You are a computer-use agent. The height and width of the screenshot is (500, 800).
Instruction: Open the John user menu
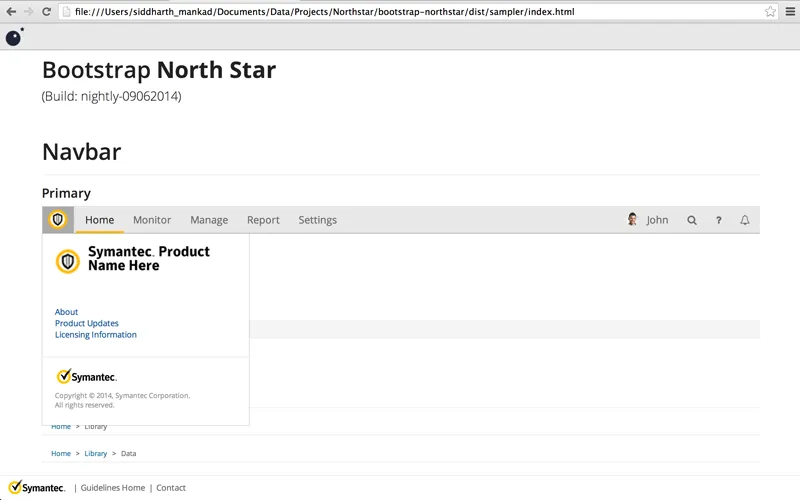coord(657,220)
